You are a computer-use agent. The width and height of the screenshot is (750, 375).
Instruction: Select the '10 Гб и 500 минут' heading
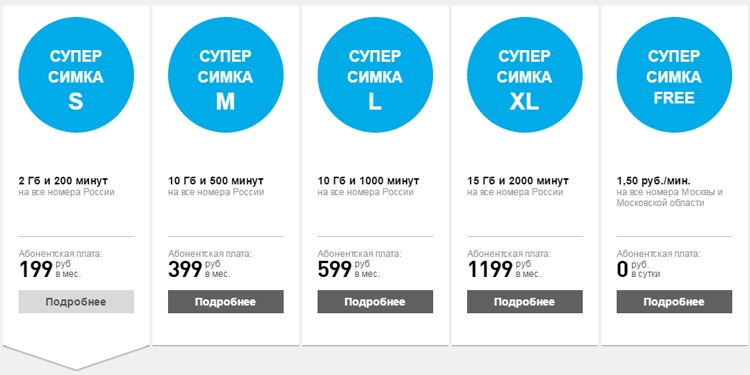[216, 181]
